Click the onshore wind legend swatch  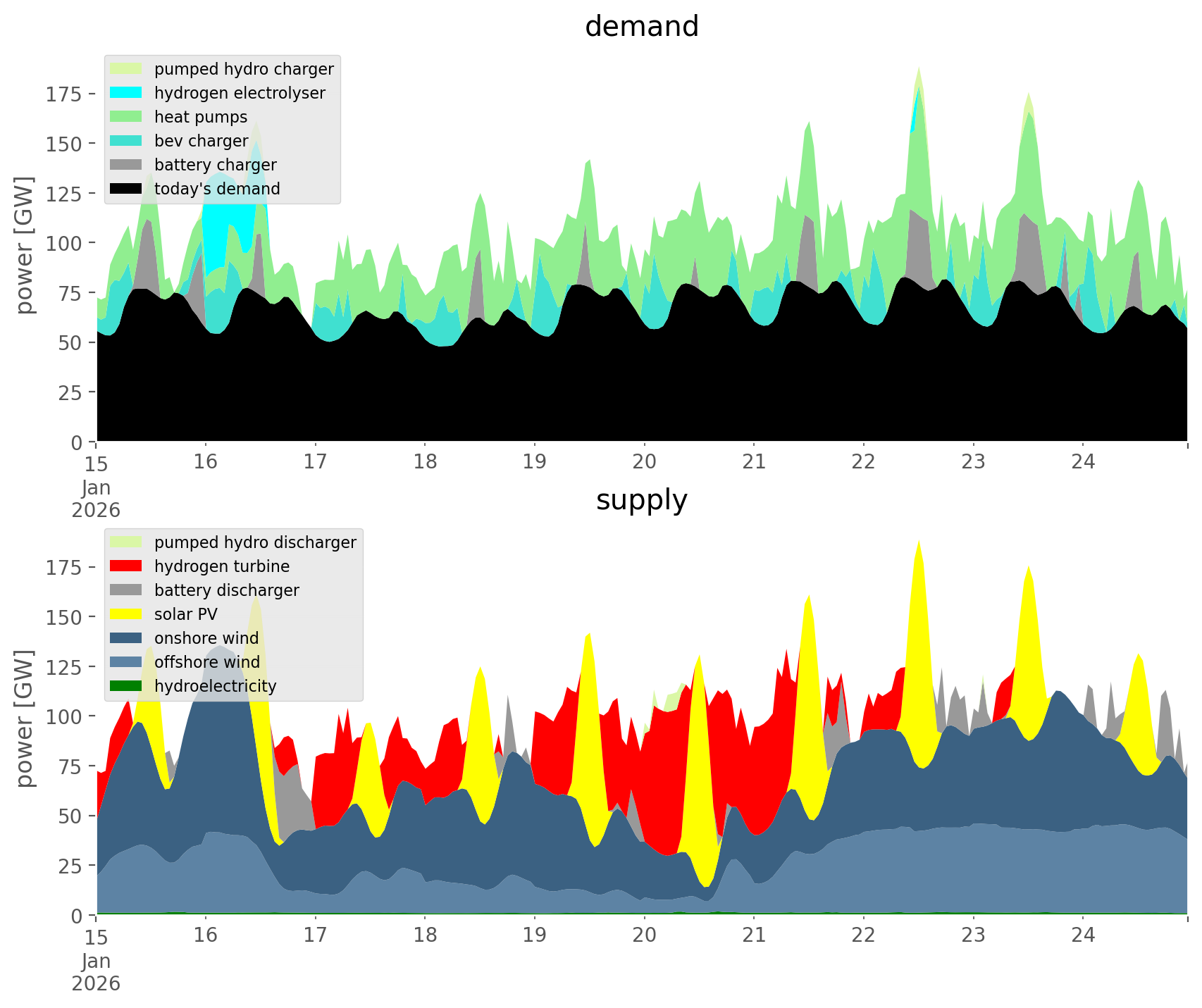point(127,638)
